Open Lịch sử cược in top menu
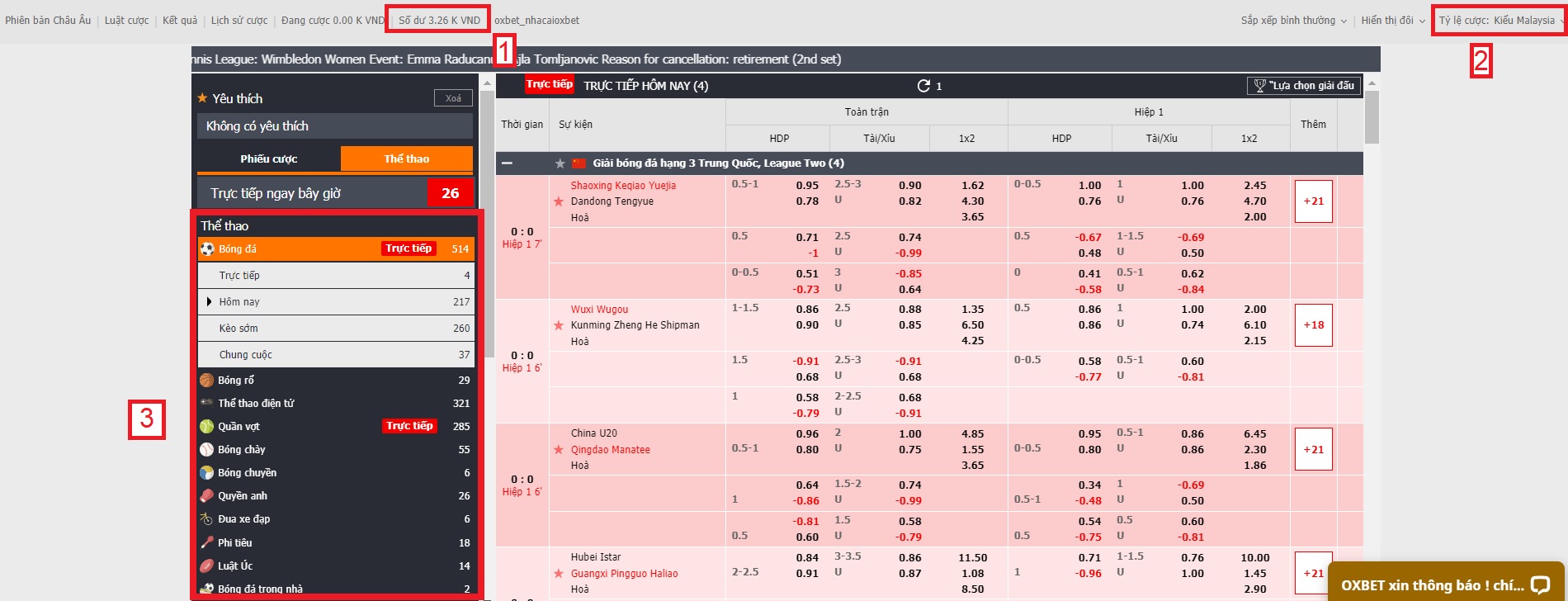The width and height of the screenshot is (1568, 601). [x=239, y=21]
